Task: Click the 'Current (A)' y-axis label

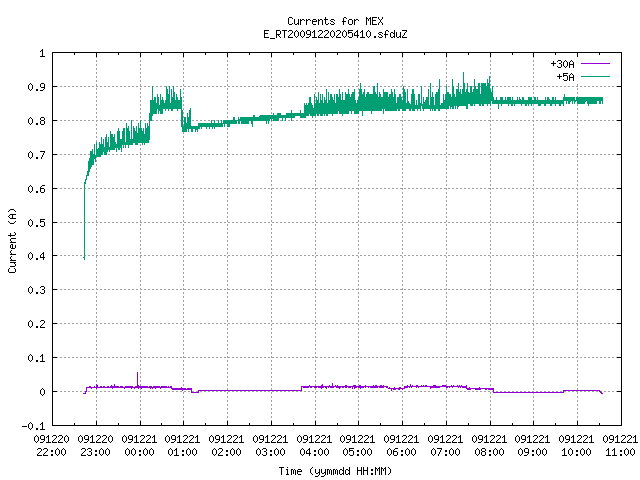Action: (x=12, y=240)
